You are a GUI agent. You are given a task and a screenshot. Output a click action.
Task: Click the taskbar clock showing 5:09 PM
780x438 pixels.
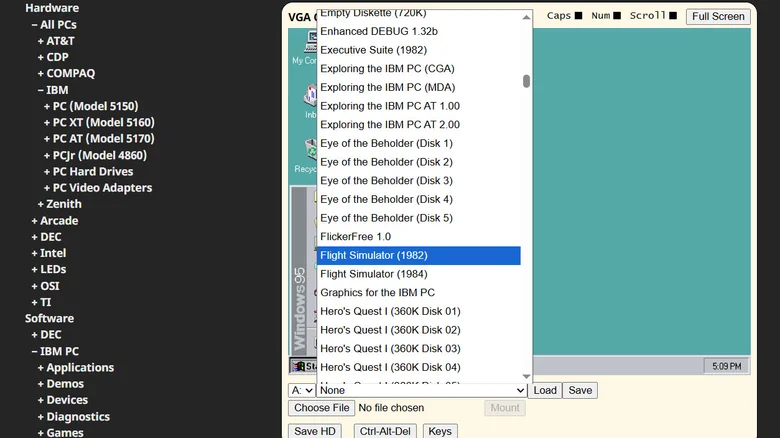pyautogui.click(x=727, y=367)
